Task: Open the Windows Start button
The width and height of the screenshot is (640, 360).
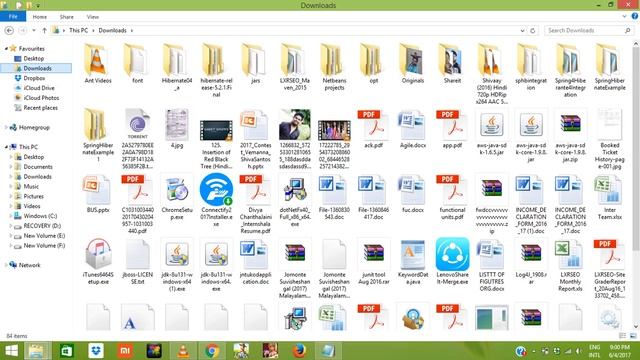Action: pos(11,351)
